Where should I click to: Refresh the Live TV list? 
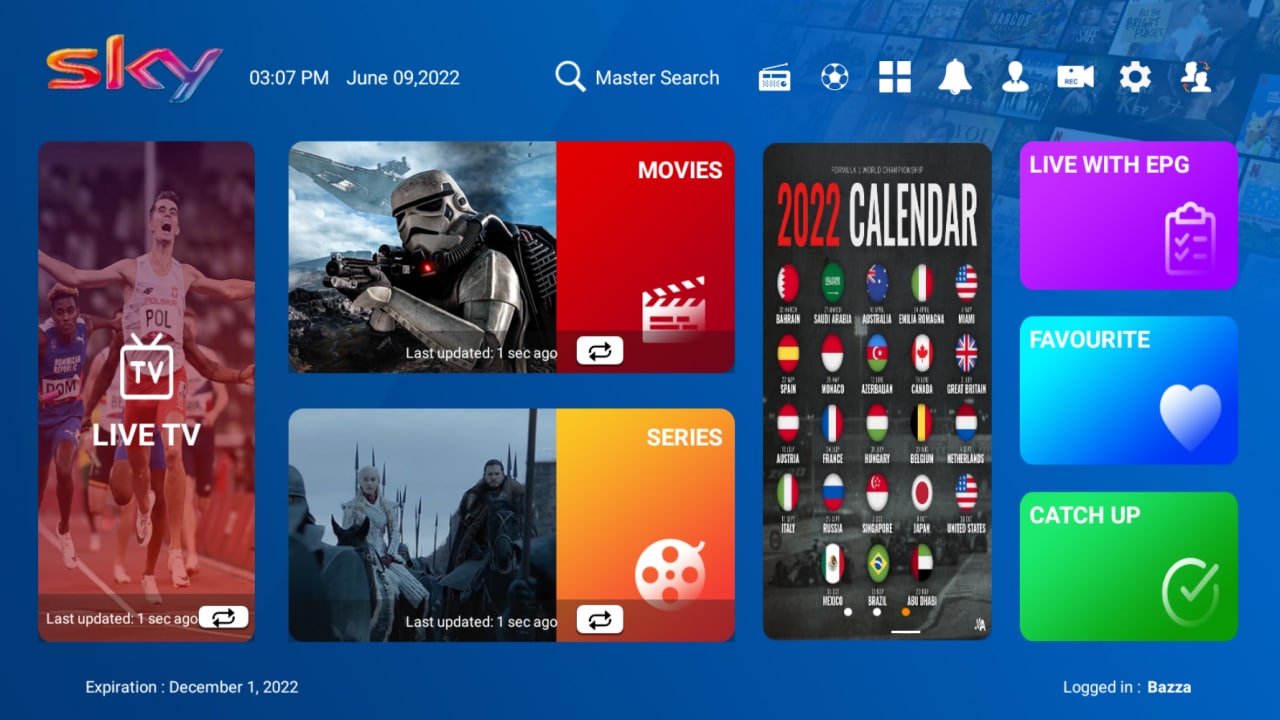coord(223,617)
